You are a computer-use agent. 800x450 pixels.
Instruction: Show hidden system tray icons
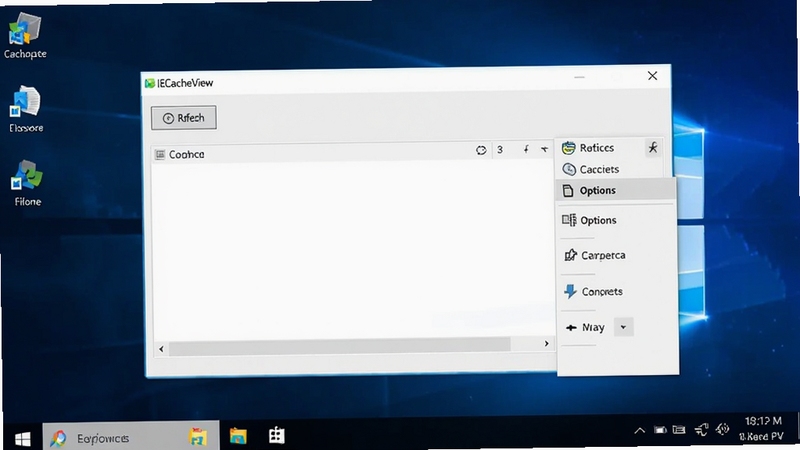click(x=639, y=431)
